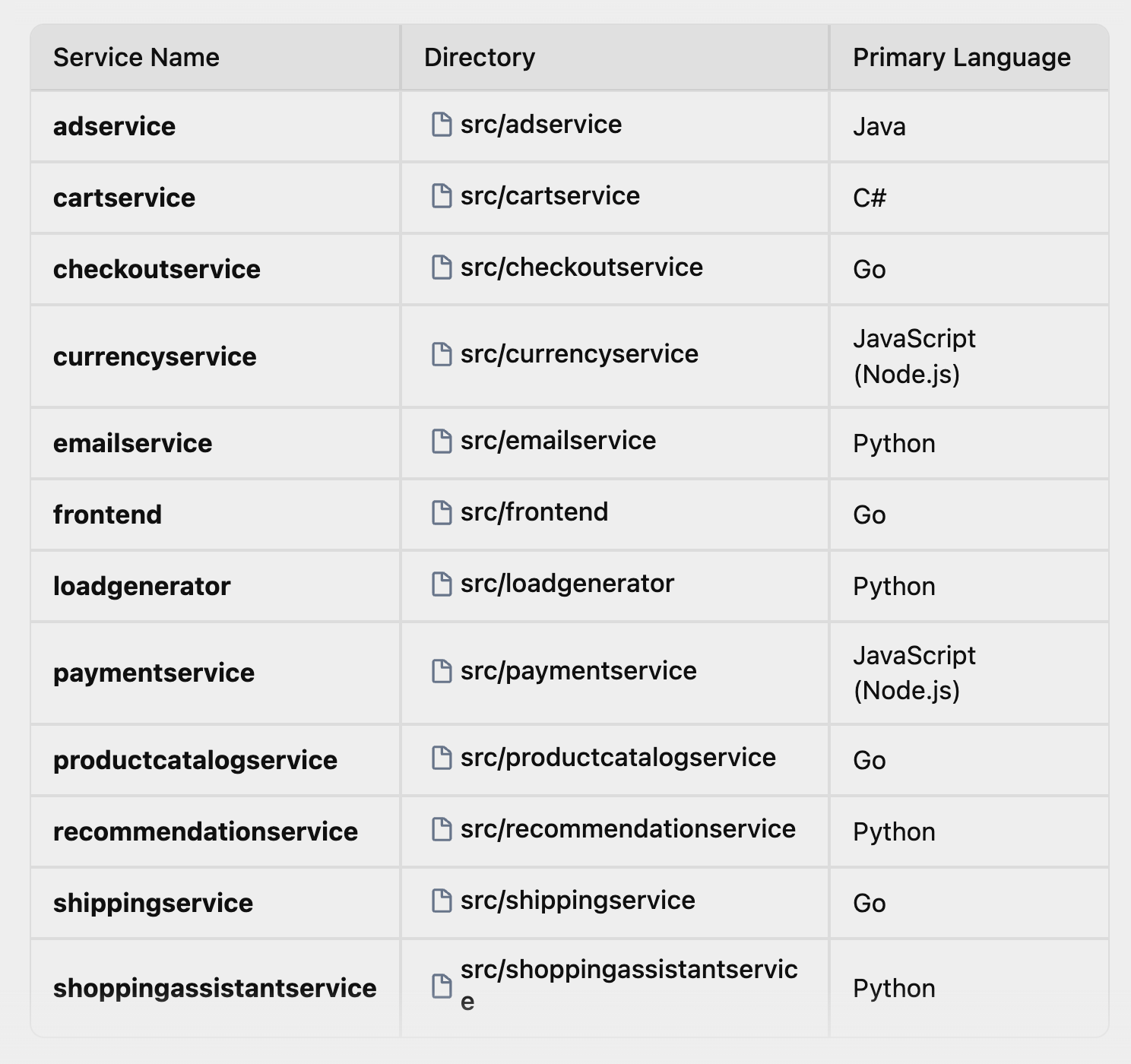1131x1064 pixels.
Task: Click the file icon next to src/currencyservice
Action: pyautogui.click(x=442, y=354)
